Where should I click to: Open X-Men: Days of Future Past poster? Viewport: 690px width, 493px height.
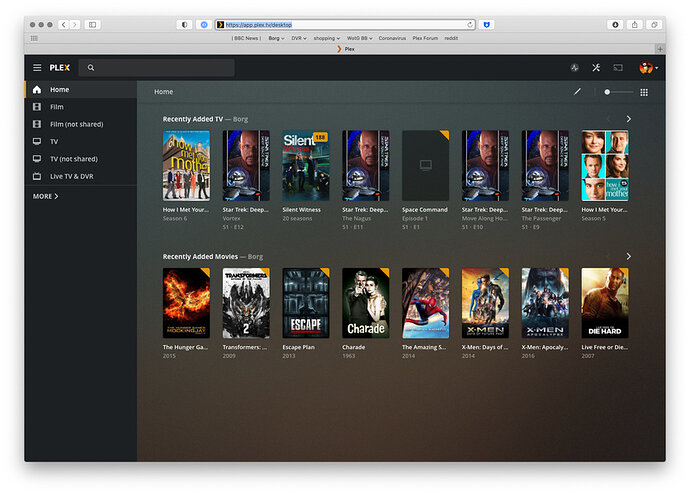pyautogui.click(x=485, y=303)
